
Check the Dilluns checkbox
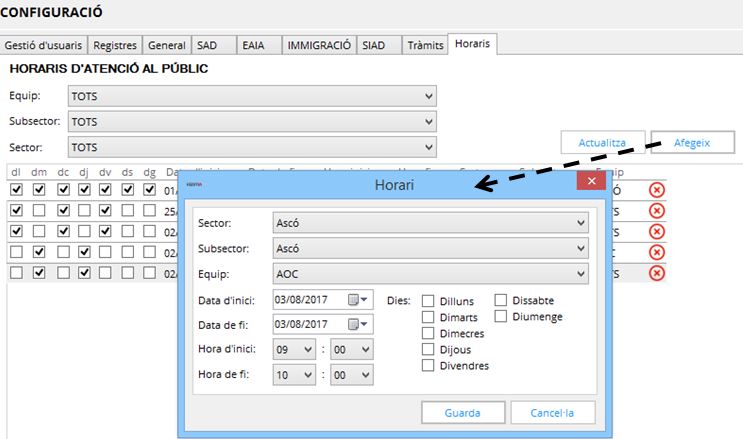coord(429,301)
